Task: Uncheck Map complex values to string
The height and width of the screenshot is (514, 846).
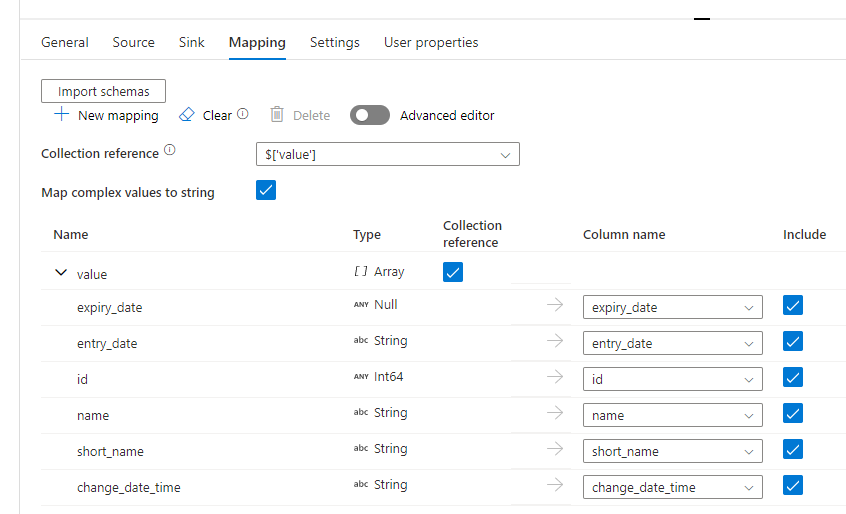Action: coord(266,190)
